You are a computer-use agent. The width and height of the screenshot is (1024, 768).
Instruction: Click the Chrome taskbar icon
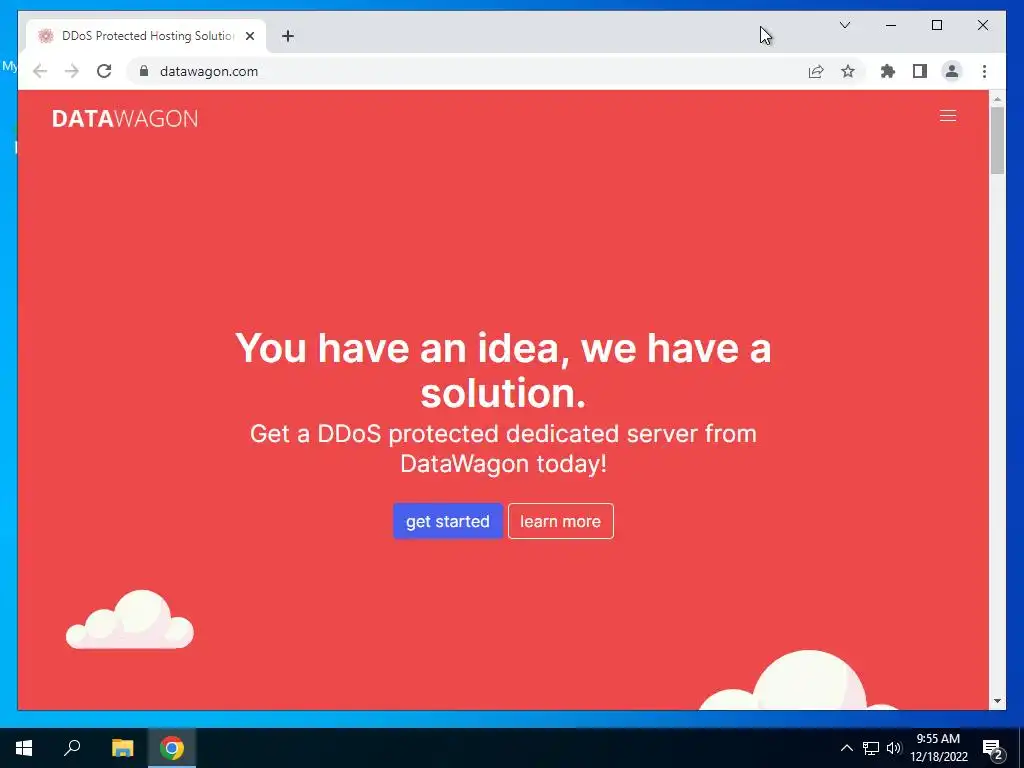[x=172, y=748]
